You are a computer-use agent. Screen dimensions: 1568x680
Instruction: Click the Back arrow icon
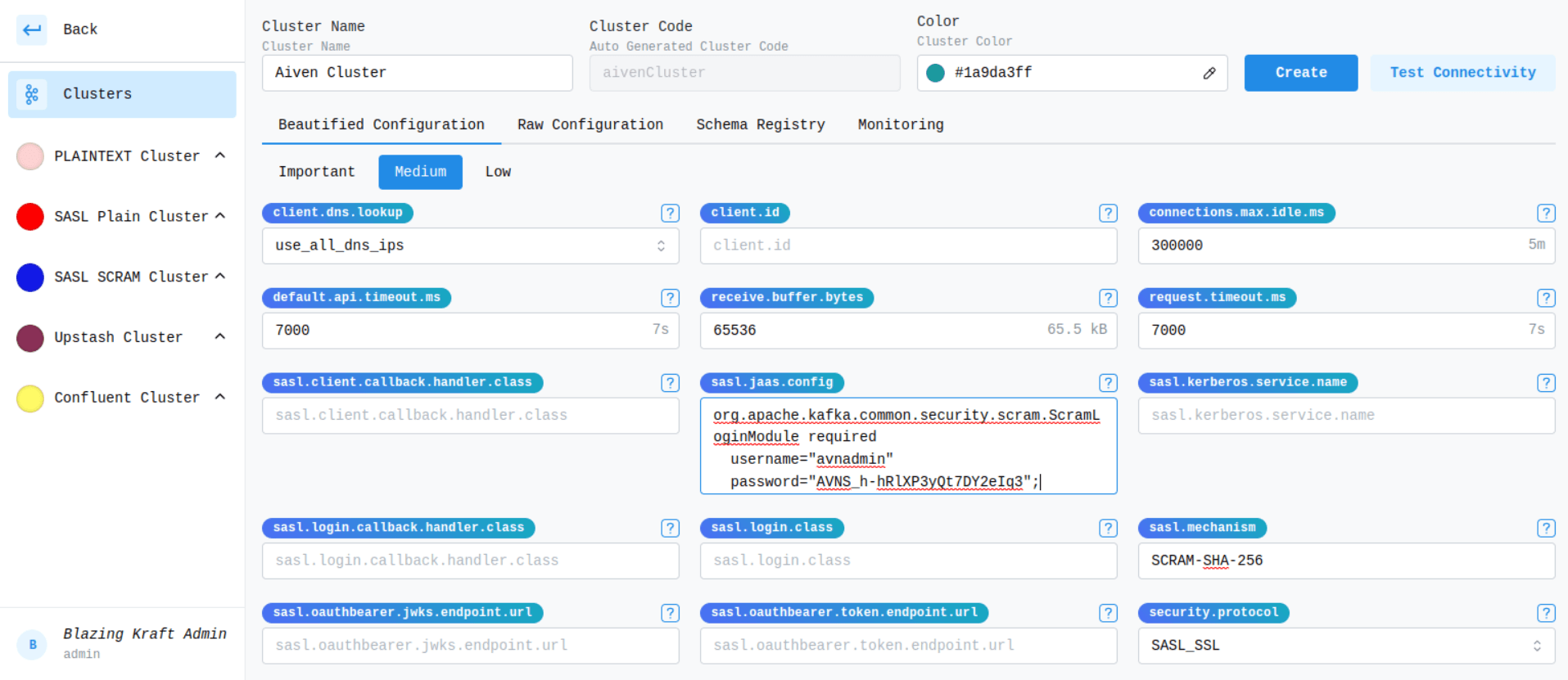[32, 30]
